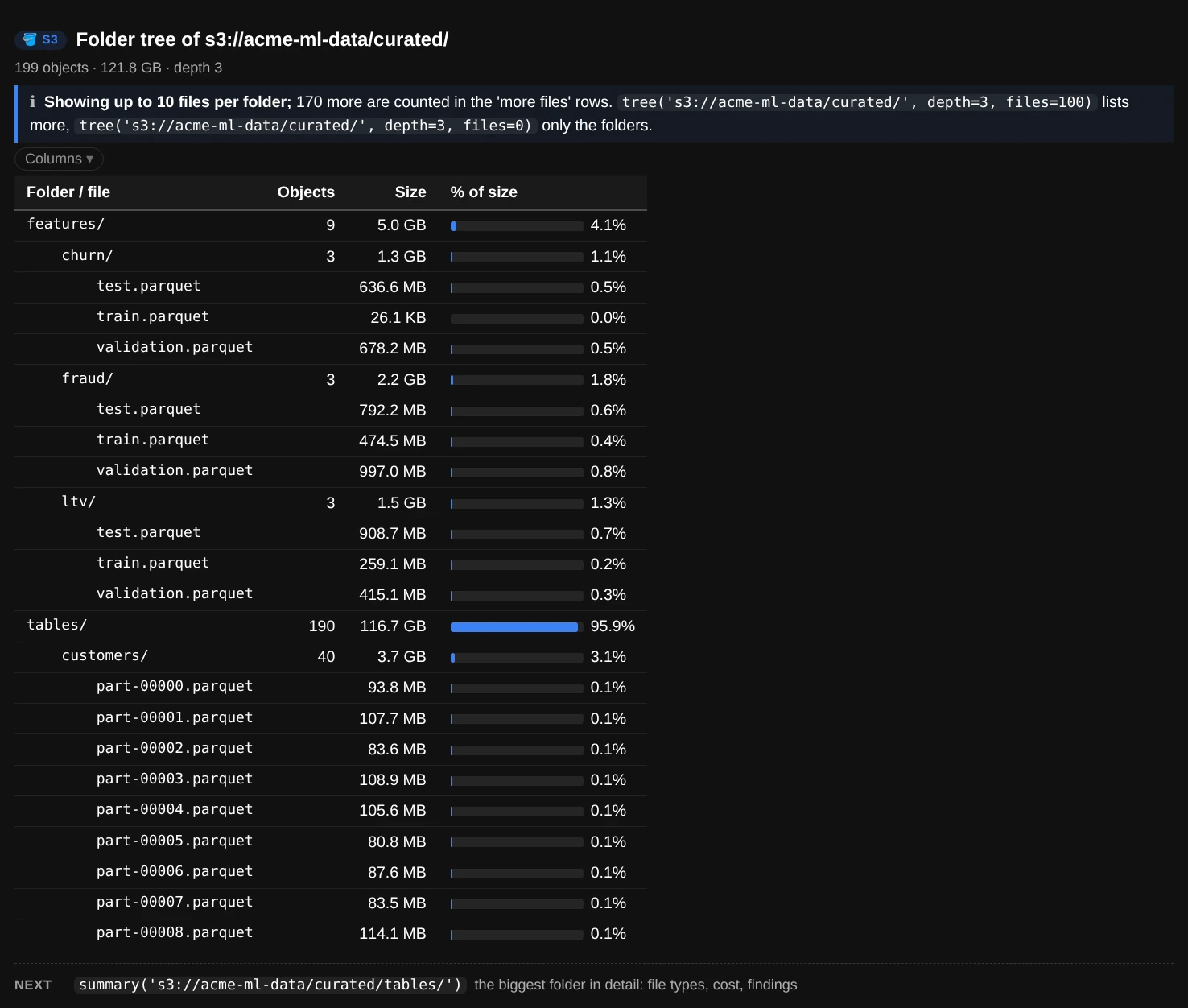The image size is (1188, 1008).
Task: Collapse the features/ folder row
Action: click(x=331, y=225)
